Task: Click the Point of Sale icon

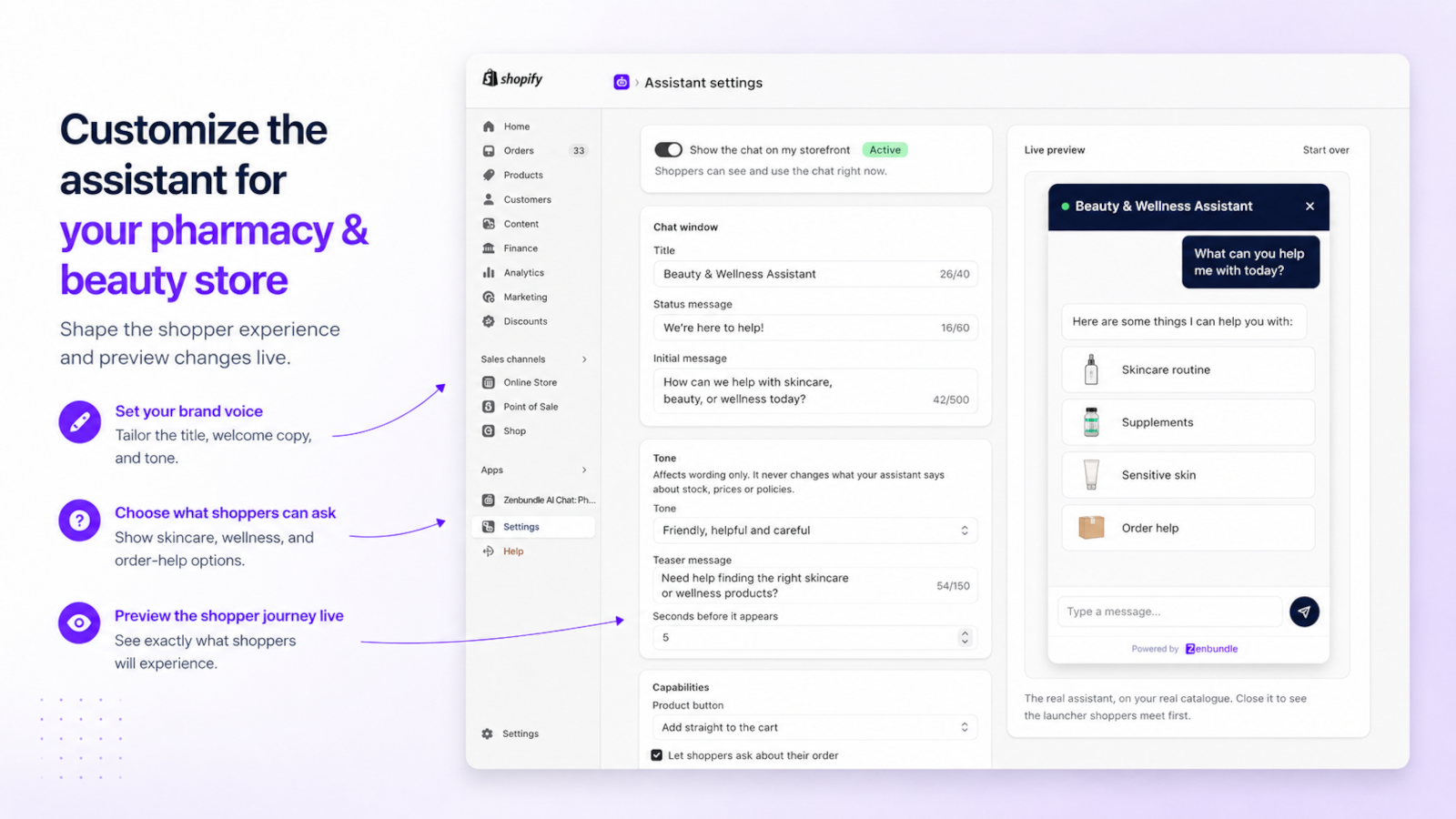Action: [x=489, y=407]
